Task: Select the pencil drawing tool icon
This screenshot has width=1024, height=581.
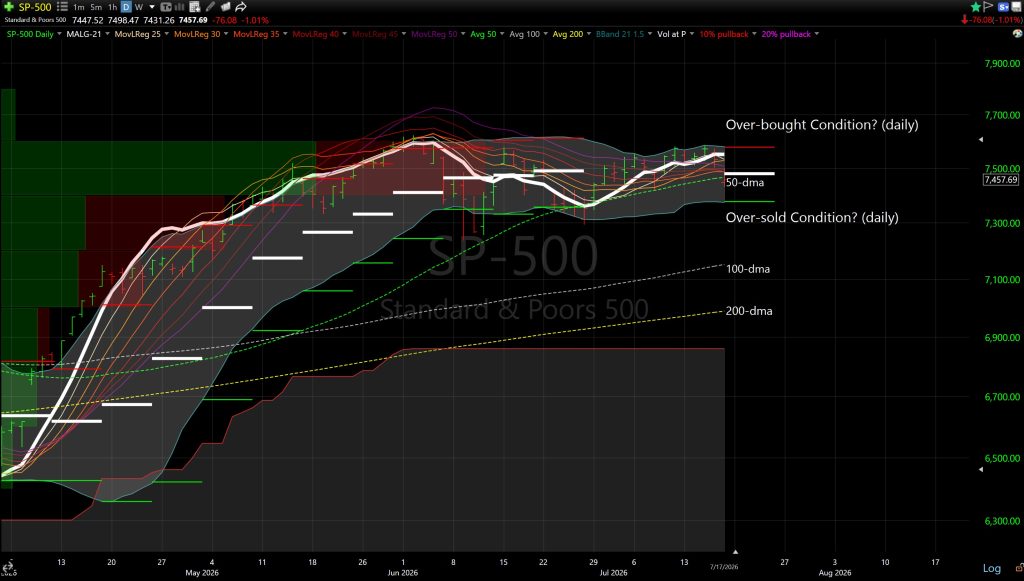Action: (x=210, y=7)
